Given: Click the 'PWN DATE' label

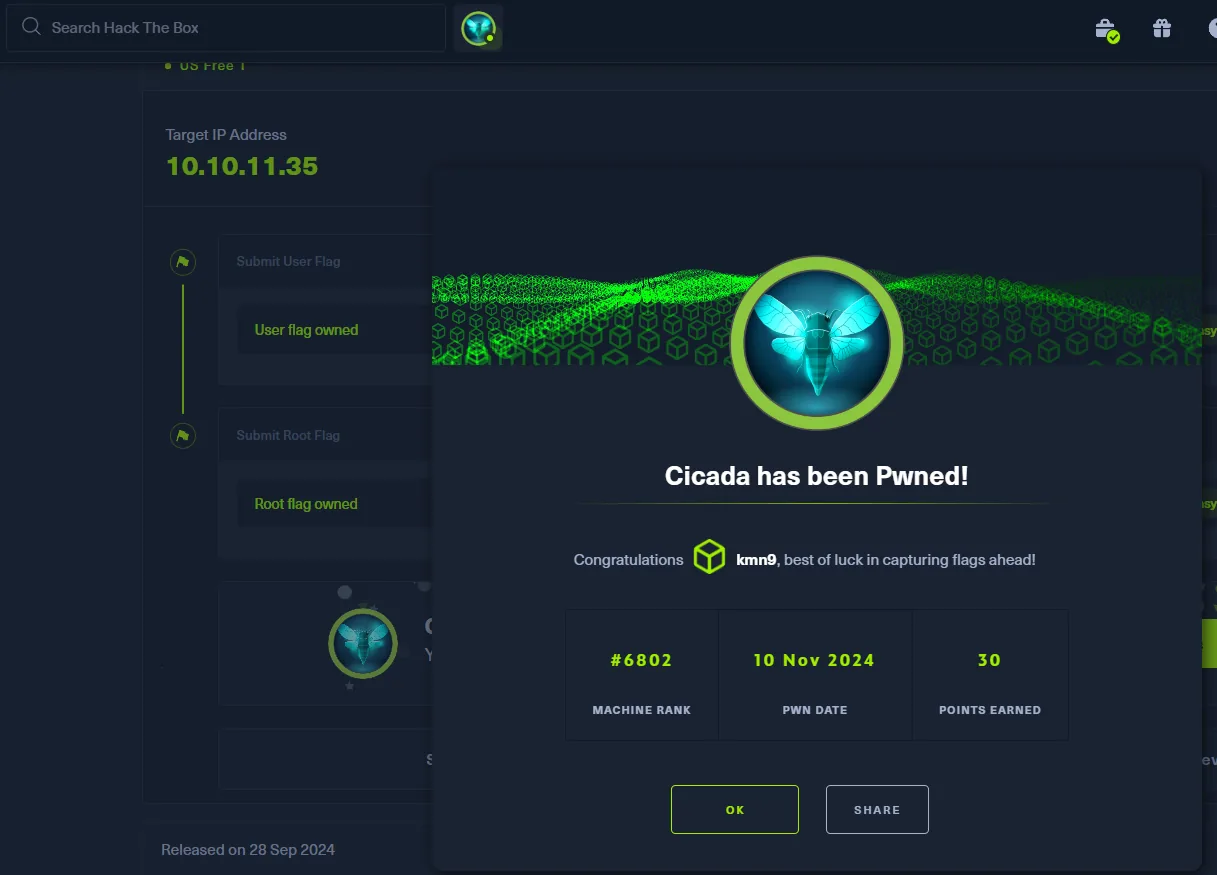Looking at the screenshot, I should click(815, 710).
